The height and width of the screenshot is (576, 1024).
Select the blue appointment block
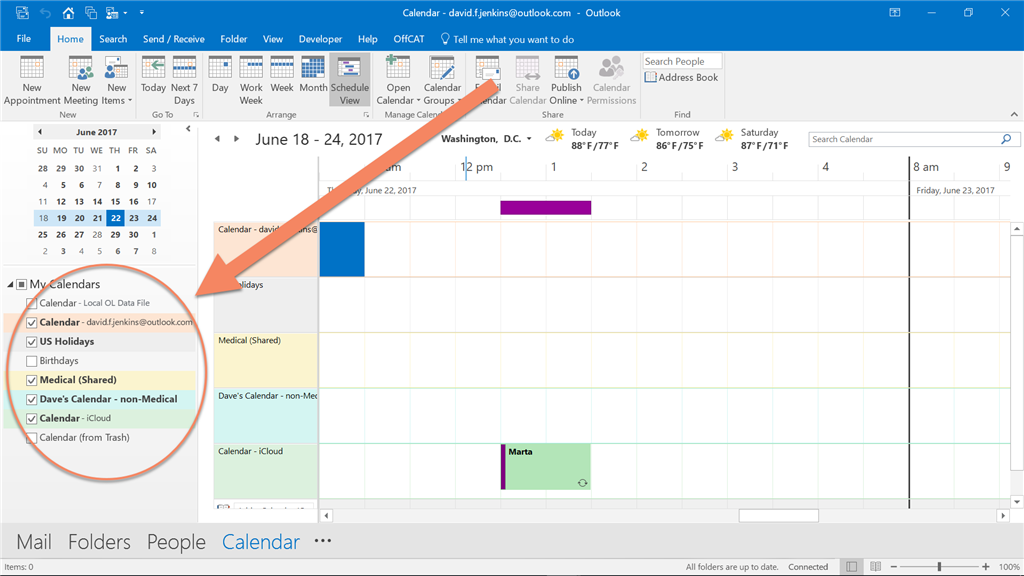342,249
